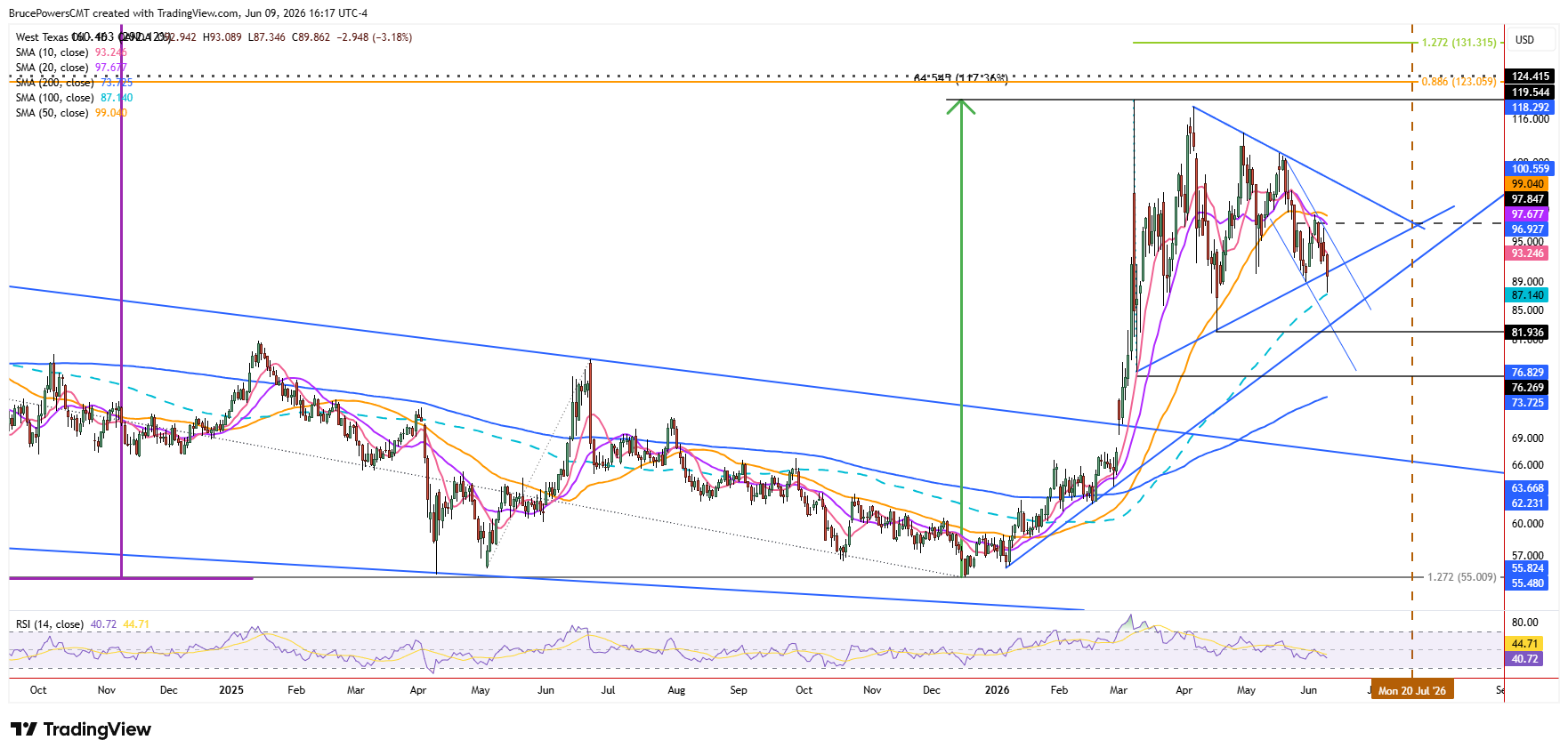Screen dimensions: 1568x756
Task: Click the 0.886 (123.059) Fibonacci label
Action: (1459, 82)
